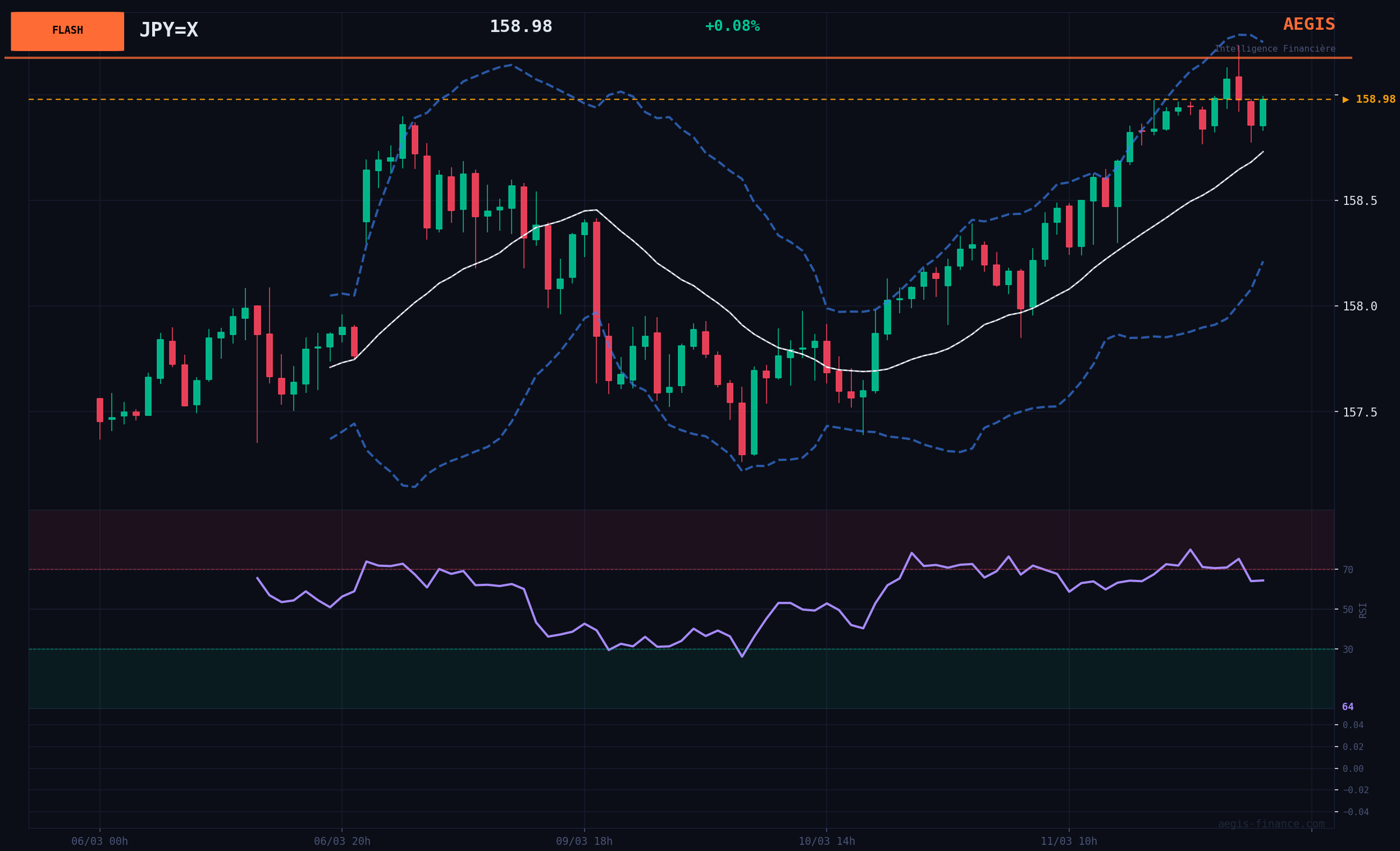Open the AEGIS logo
The image size is (1400, 851).
click(x=1308, y=25)
